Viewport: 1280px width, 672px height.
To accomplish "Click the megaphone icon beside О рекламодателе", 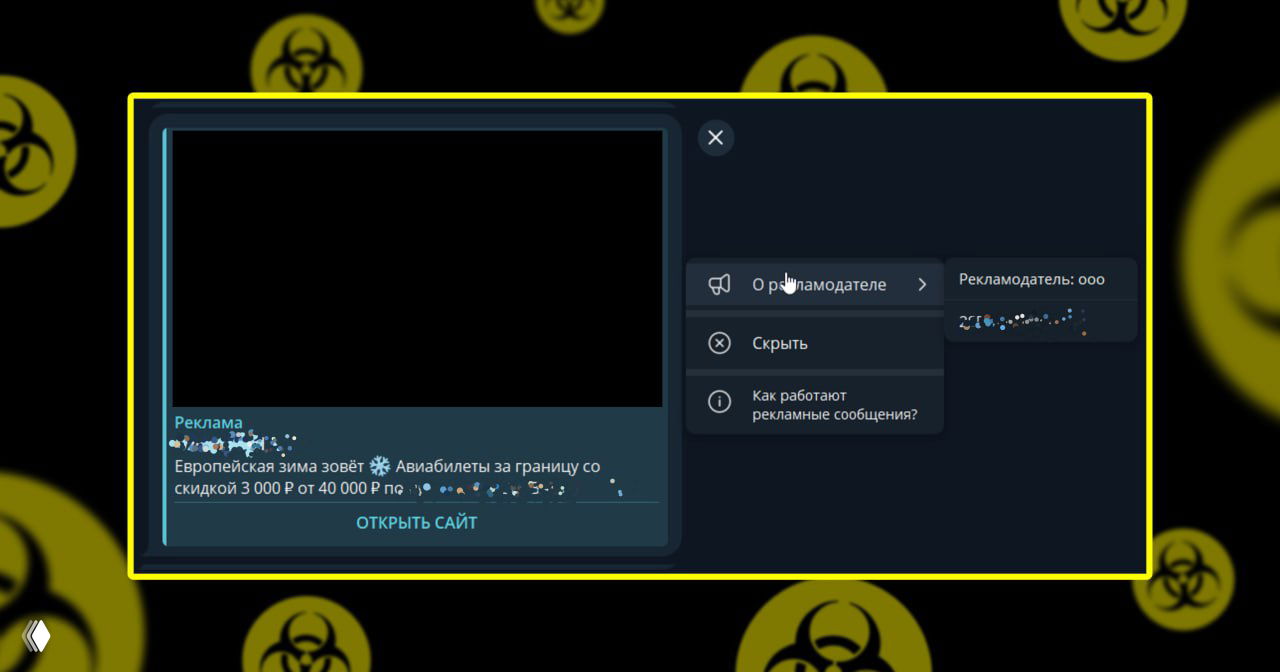I will click(719, 284).
